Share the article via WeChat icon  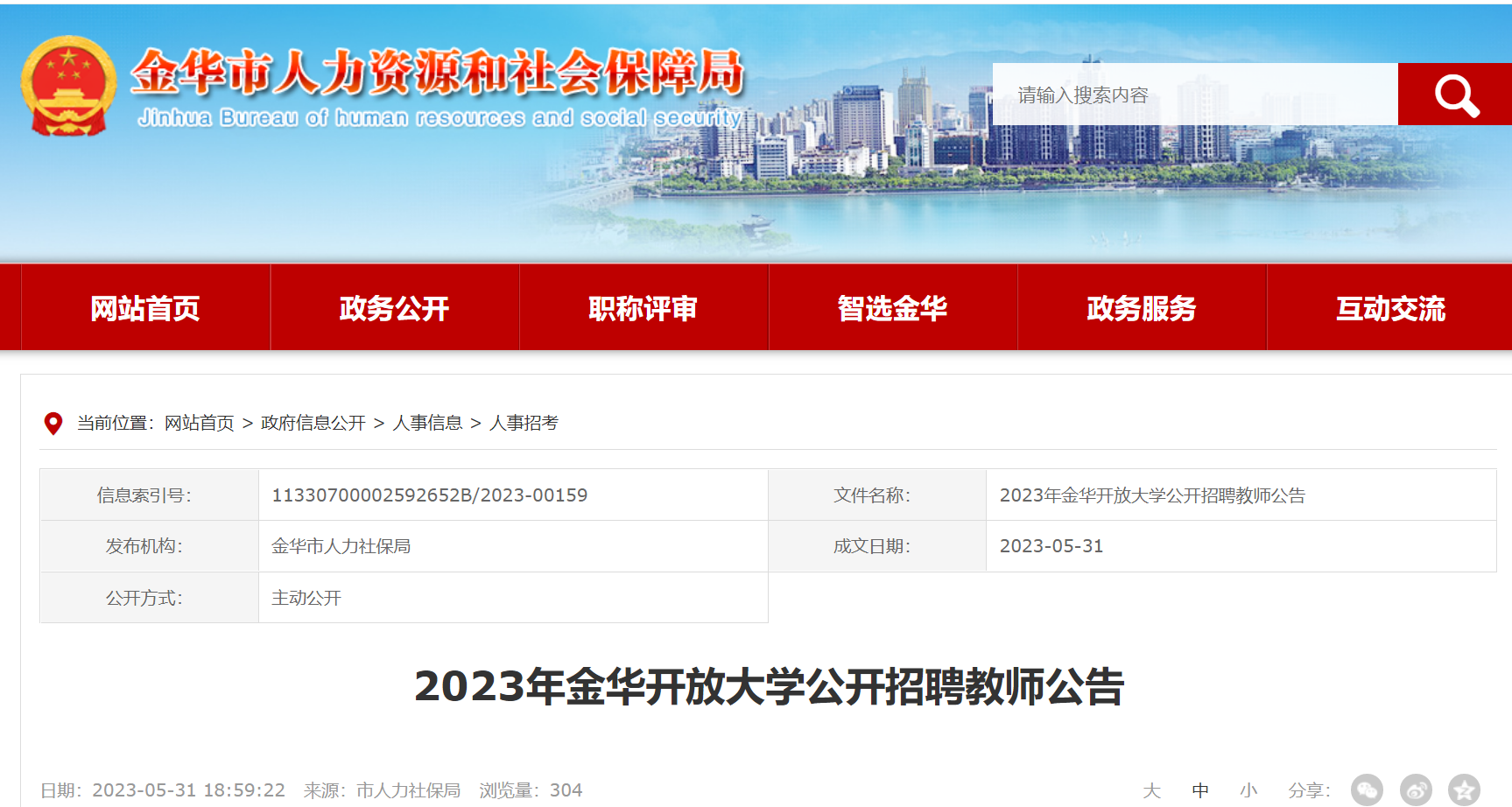point(1367,789)
